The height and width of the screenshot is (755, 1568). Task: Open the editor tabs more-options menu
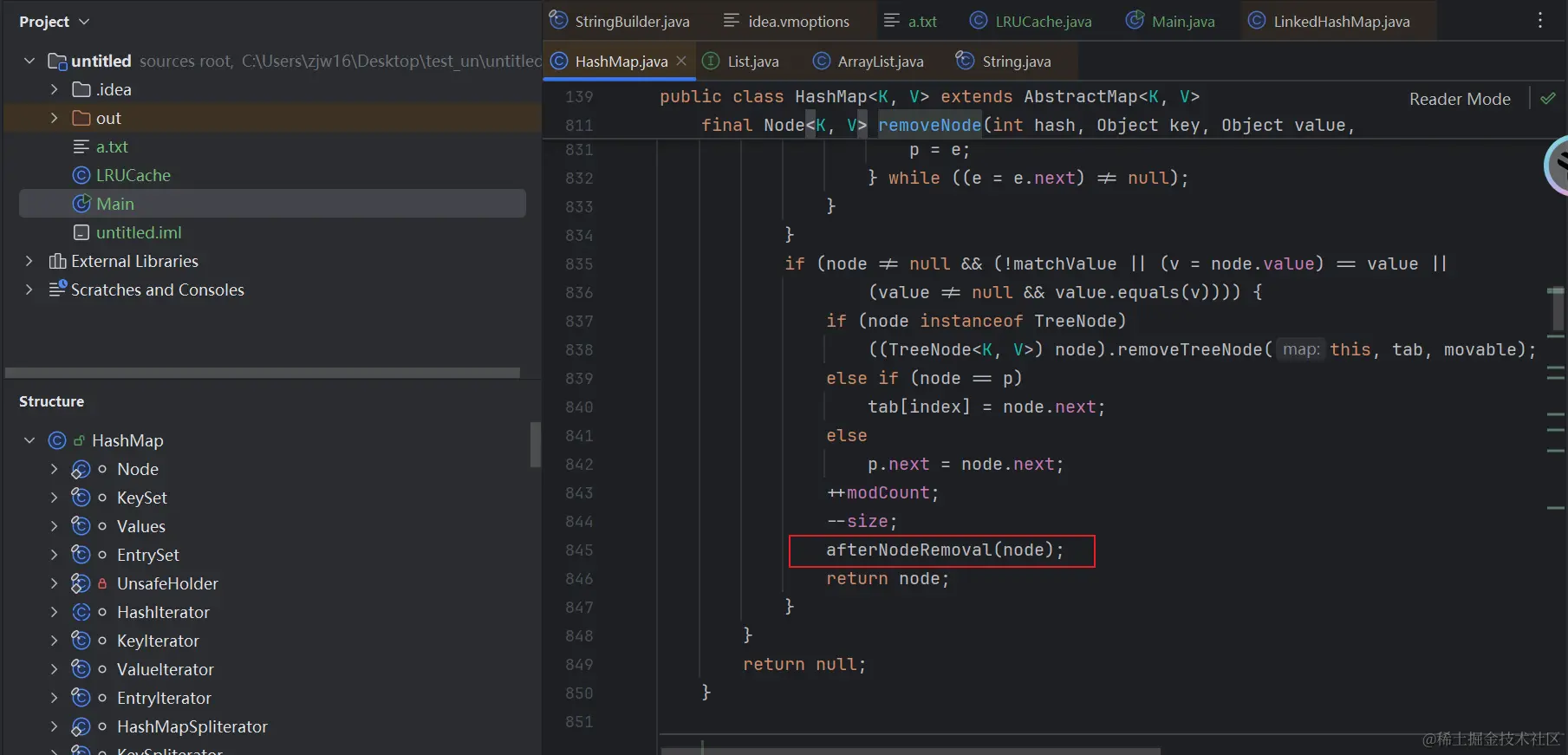point(1539,21)
